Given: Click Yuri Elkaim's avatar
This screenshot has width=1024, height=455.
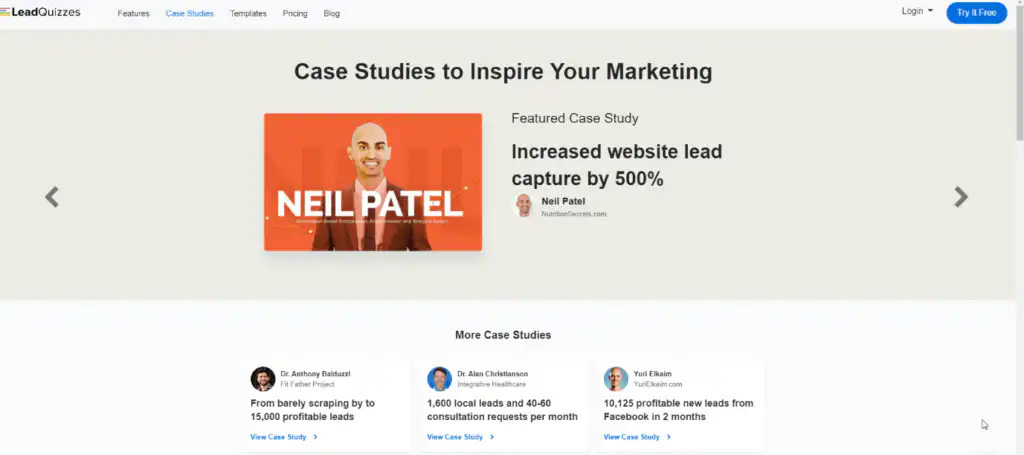Looking at the screenshot, I should 616,379.
